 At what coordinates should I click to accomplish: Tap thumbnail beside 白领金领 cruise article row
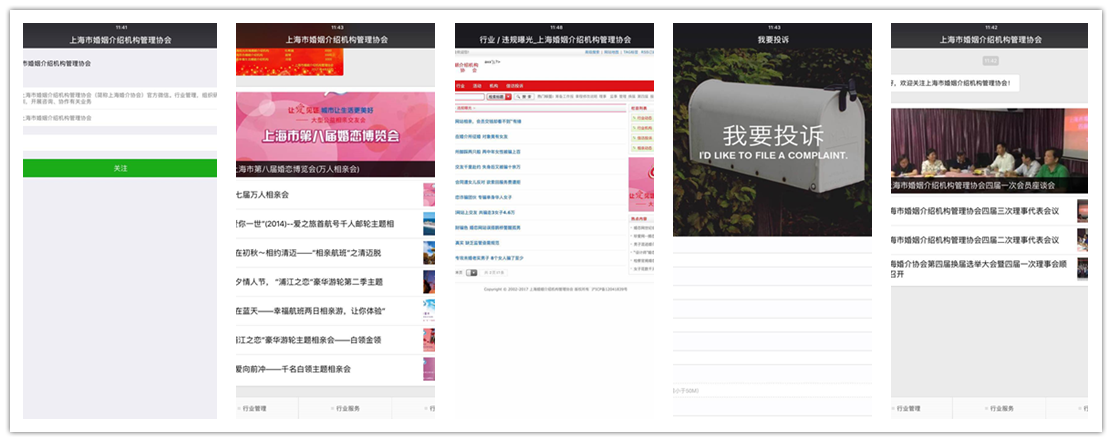pos(428,340)
